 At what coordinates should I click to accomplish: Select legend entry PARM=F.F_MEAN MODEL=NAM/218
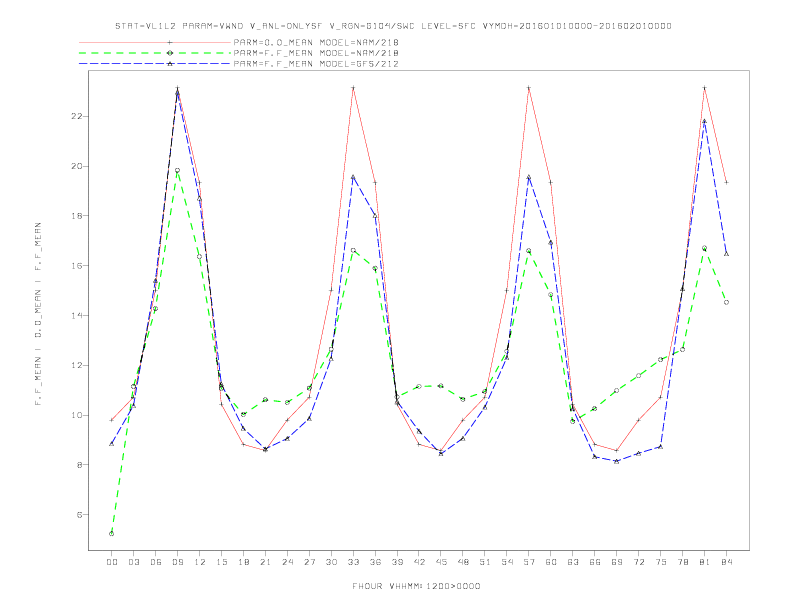316,53
